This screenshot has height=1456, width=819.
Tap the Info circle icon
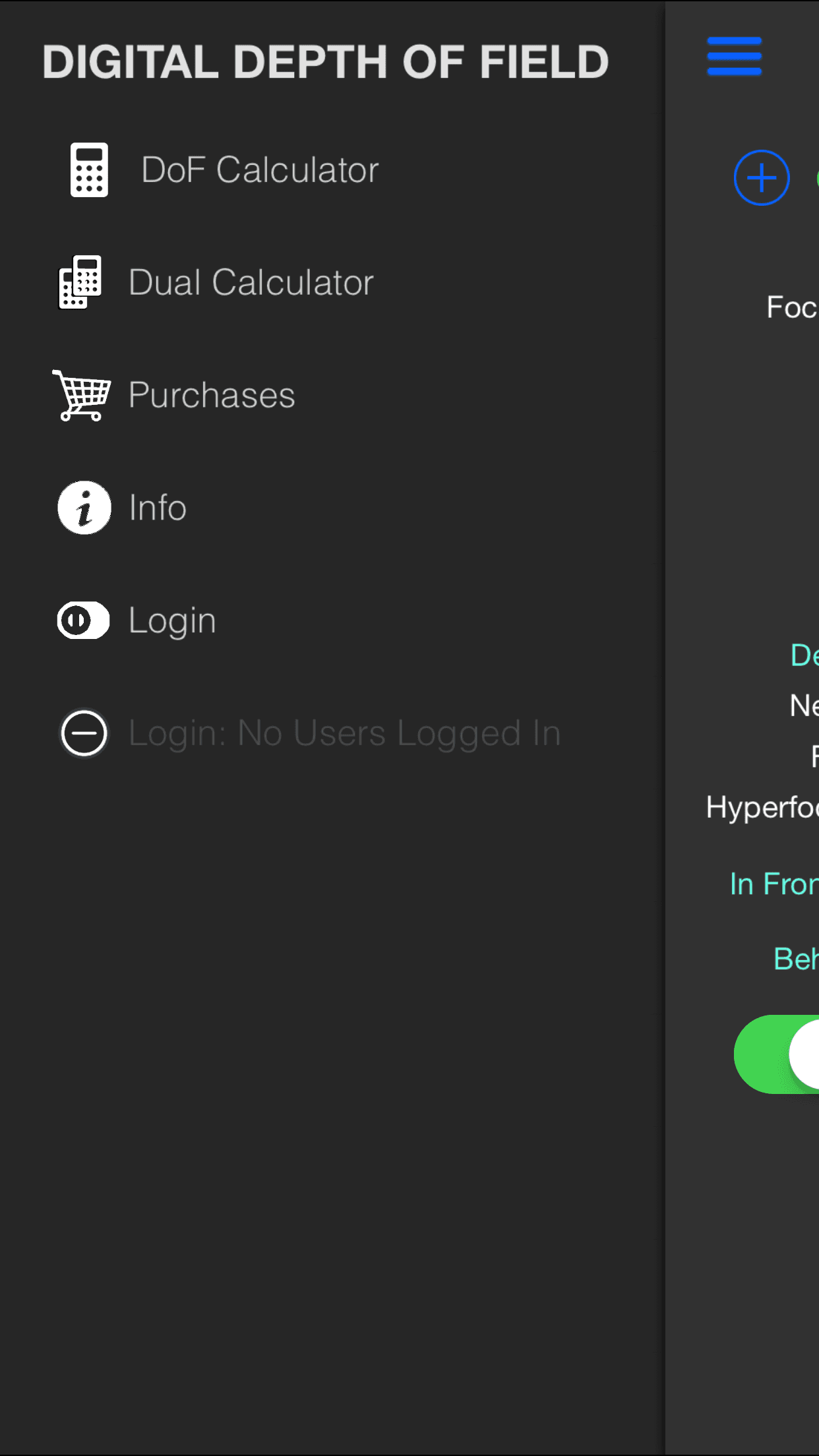click(84, 507)
